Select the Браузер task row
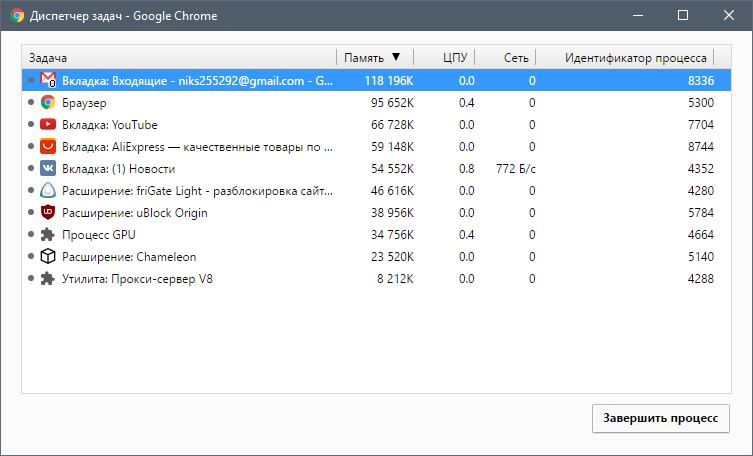 coord(376,102)
